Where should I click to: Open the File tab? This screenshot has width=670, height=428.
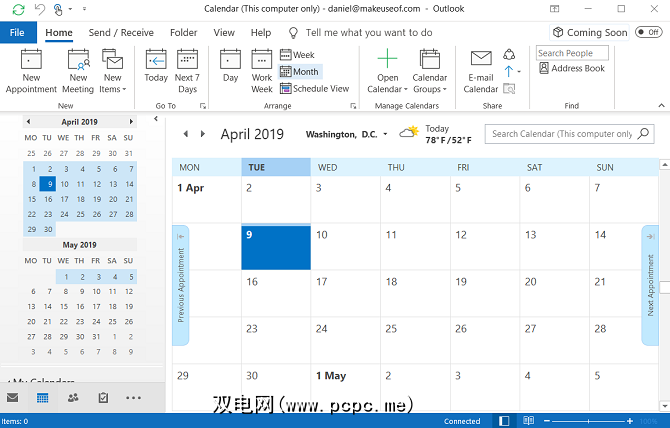click(x=17, y=32)
